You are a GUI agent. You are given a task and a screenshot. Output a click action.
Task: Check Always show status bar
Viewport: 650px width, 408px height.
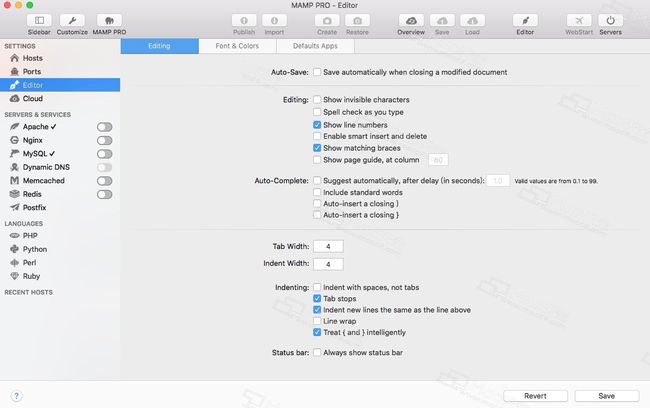pyautogui.click(x=317, y=352)
